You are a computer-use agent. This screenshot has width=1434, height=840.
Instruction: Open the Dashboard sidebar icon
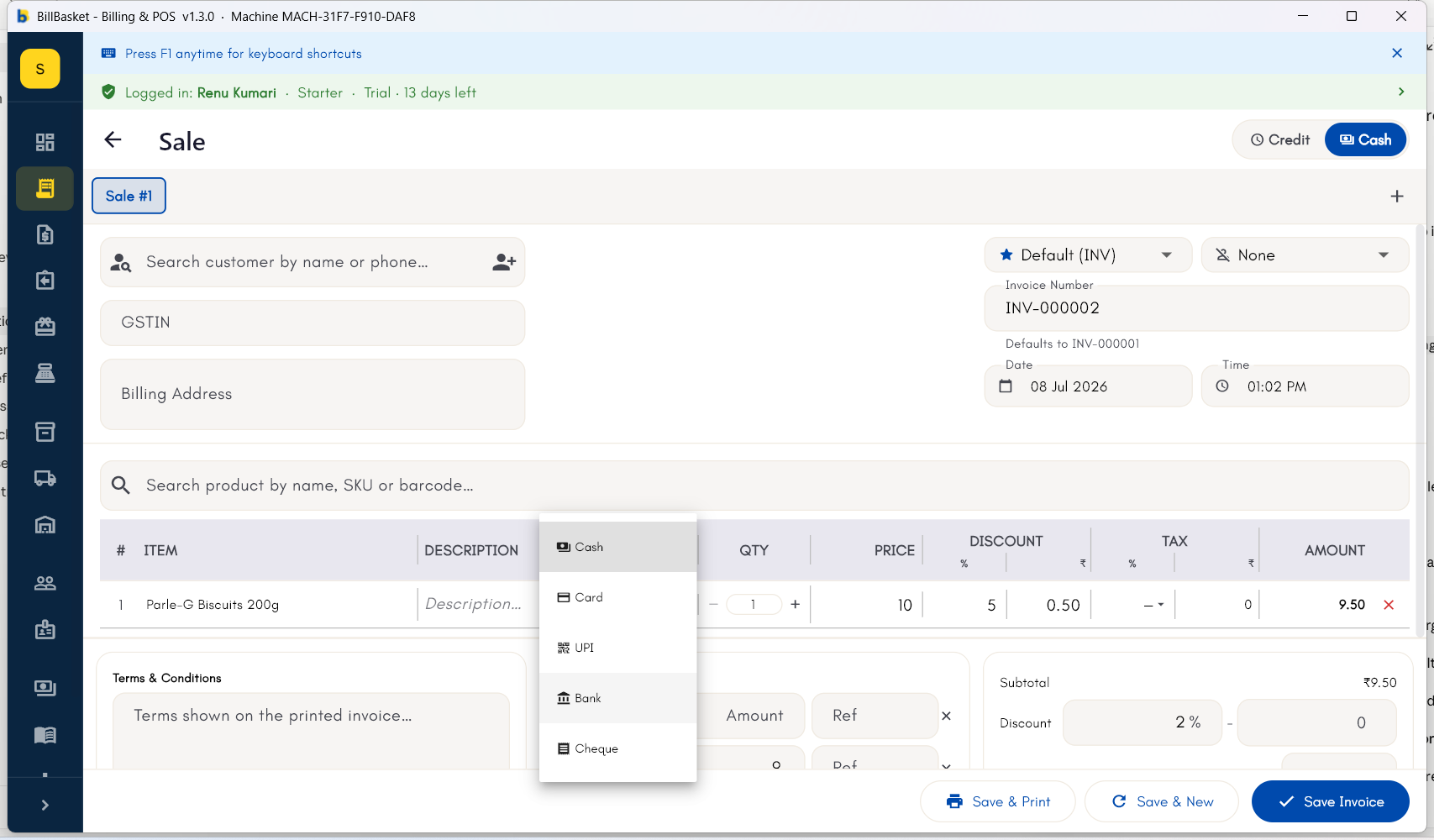45,142
